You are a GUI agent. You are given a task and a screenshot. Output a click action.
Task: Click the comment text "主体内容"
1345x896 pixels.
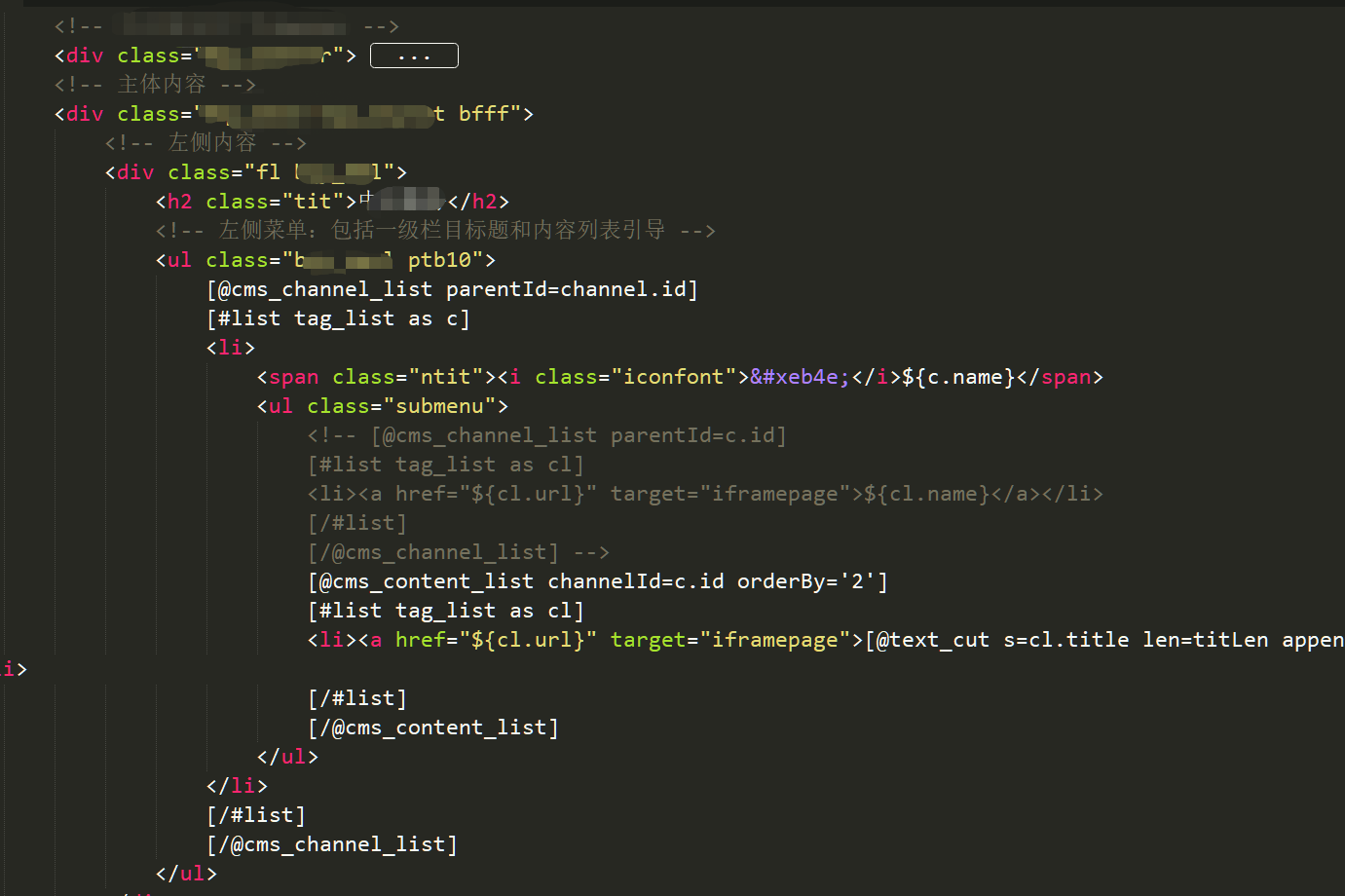tap(162, 85)
